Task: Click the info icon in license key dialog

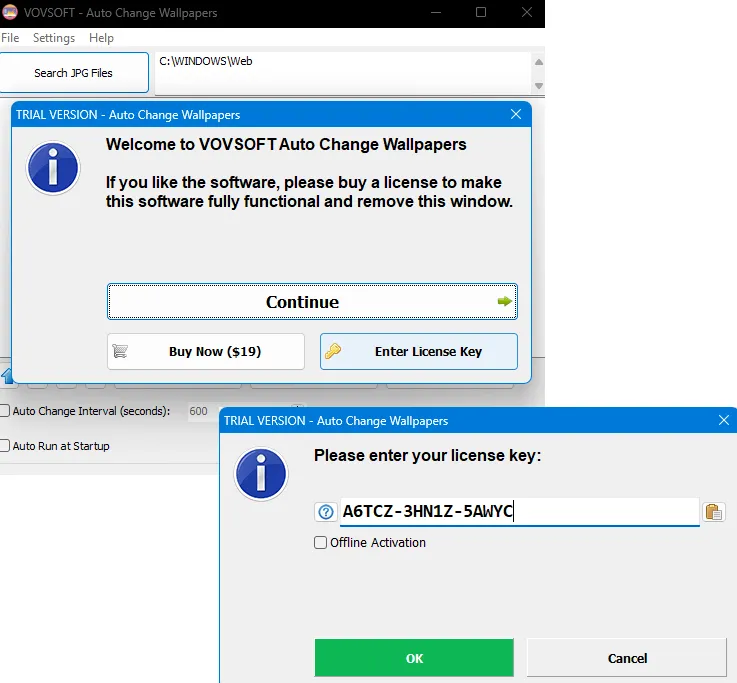Action: 261,473
